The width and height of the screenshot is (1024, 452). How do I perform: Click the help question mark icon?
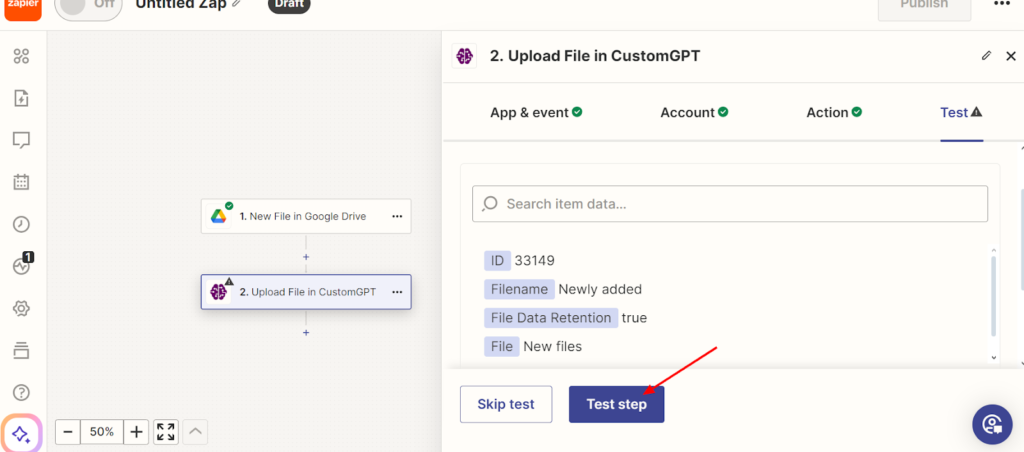(x=21, y=392)
